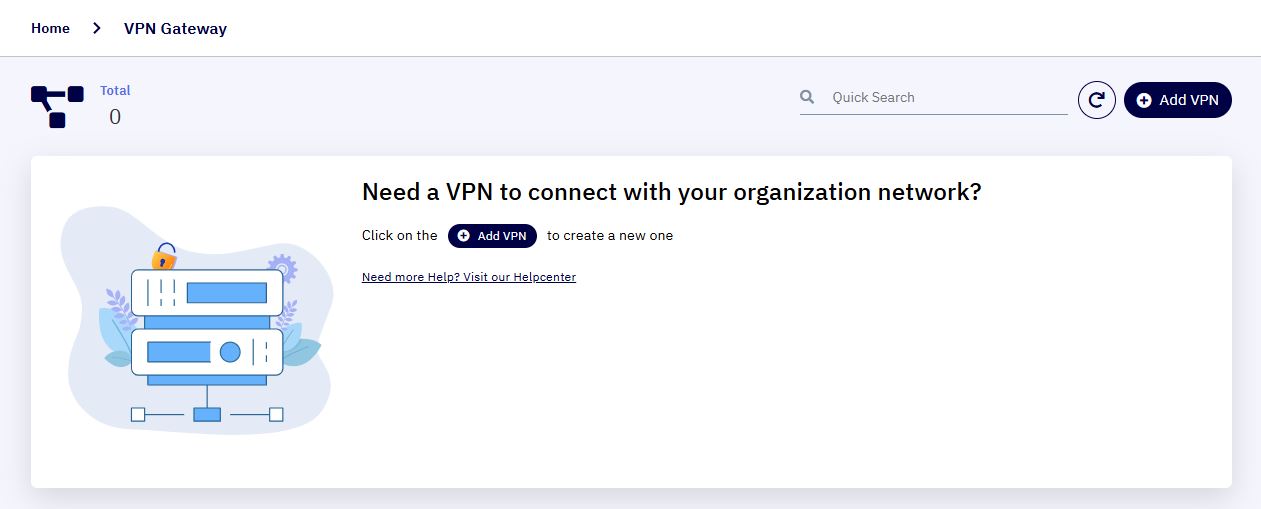Click the gear icon in illustration
Image resolution: width=1261 pixels, height=509 pixels.
coord(283,268)
